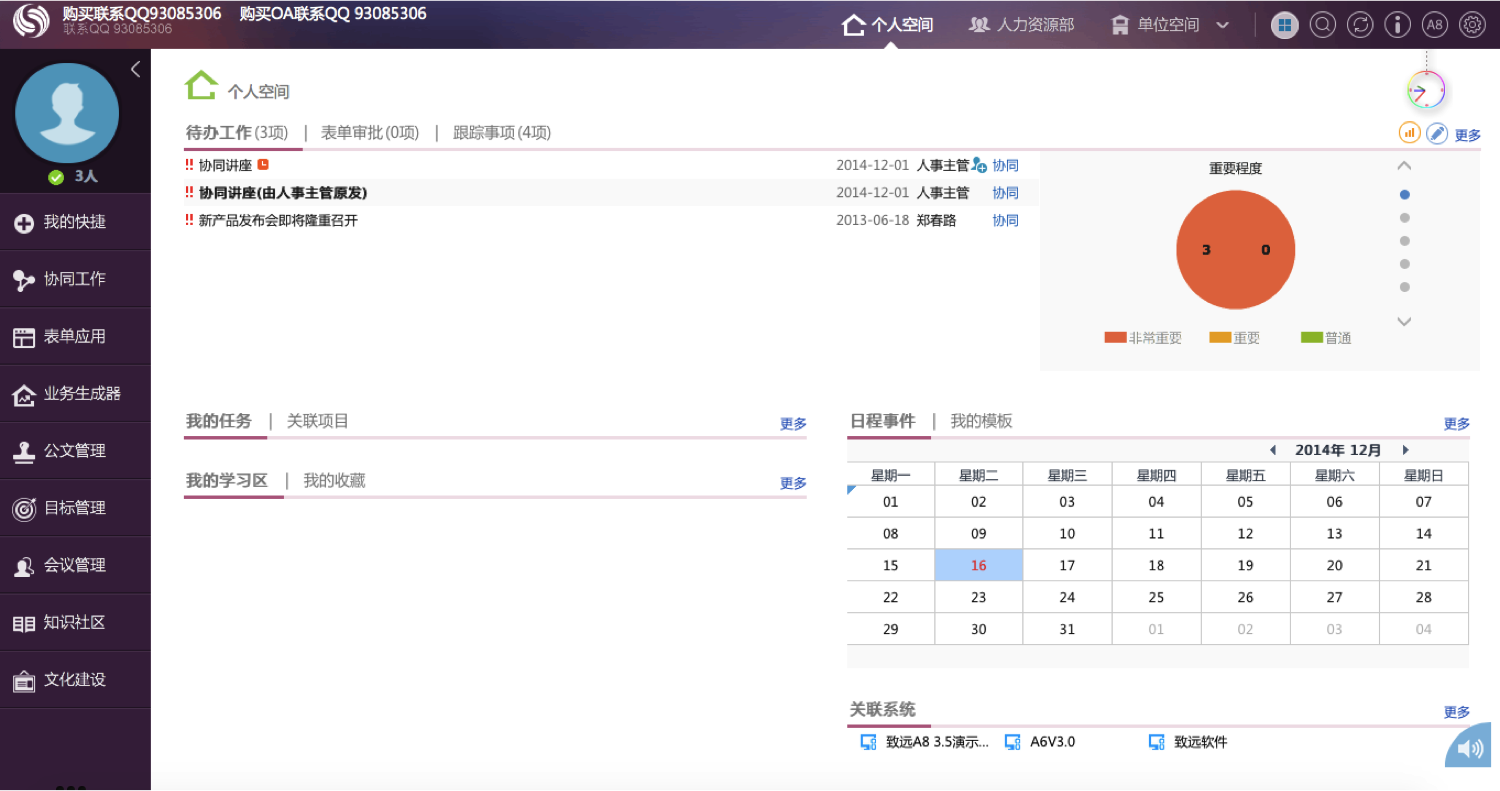The height and width of the screenshot is (791, 1500).
Task: Open the four-square grid icon in header
Action: click(x=1285, y=25)
